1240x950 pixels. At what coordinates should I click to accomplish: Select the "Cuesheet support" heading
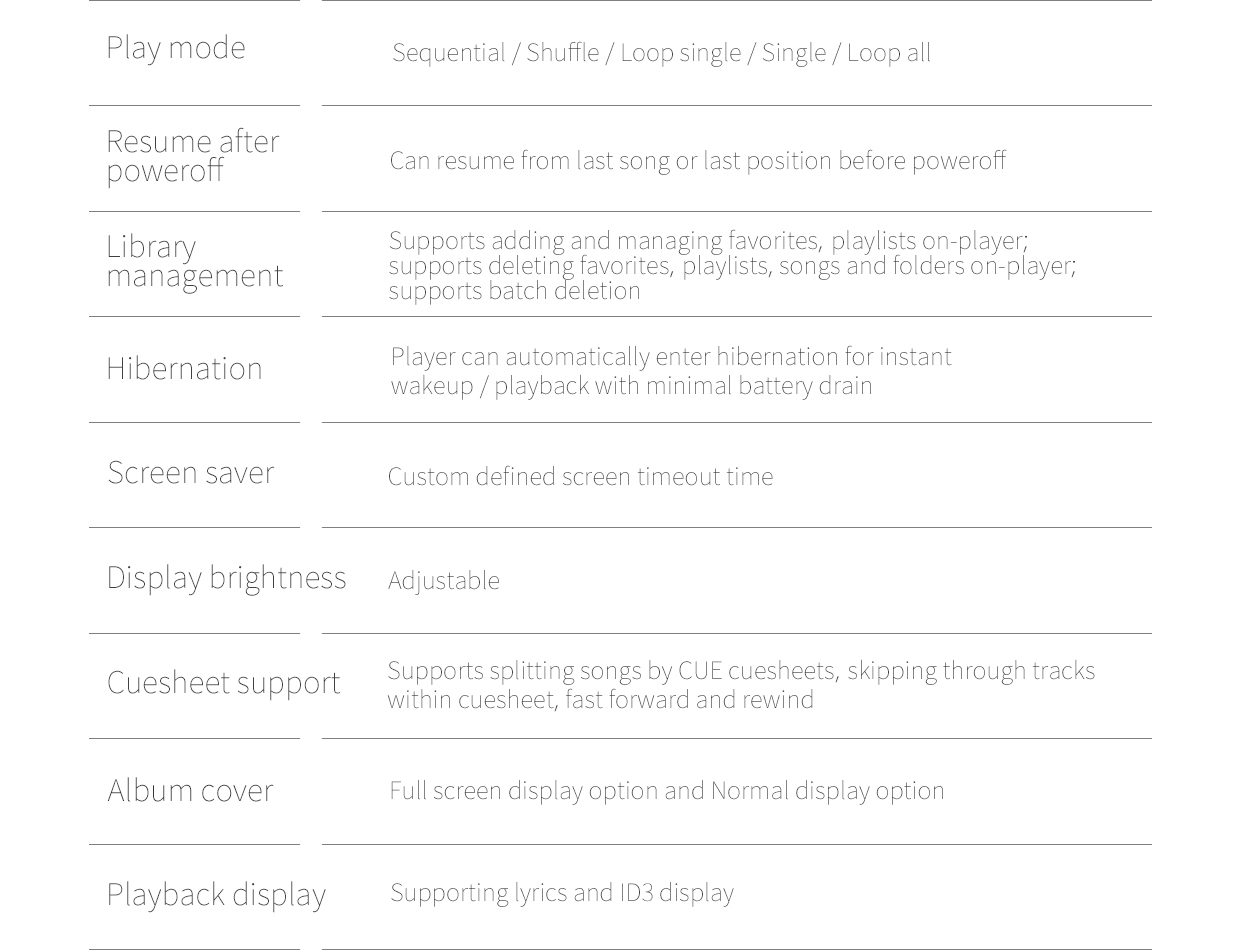tap(223, 682)
